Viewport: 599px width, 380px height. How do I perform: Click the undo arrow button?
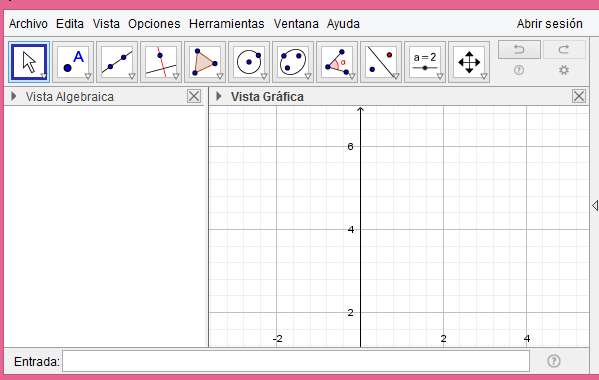(519, 50)
